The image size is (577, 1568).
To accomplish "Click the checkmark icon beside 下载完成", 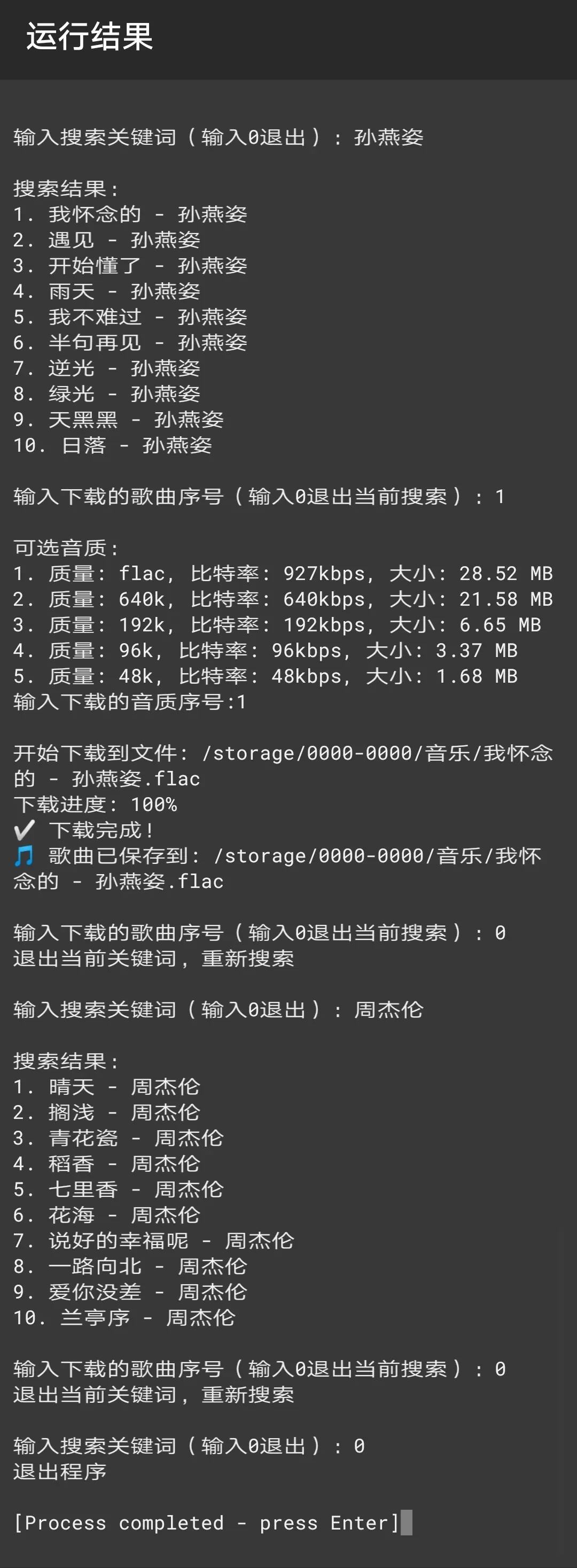I will 24,830.
